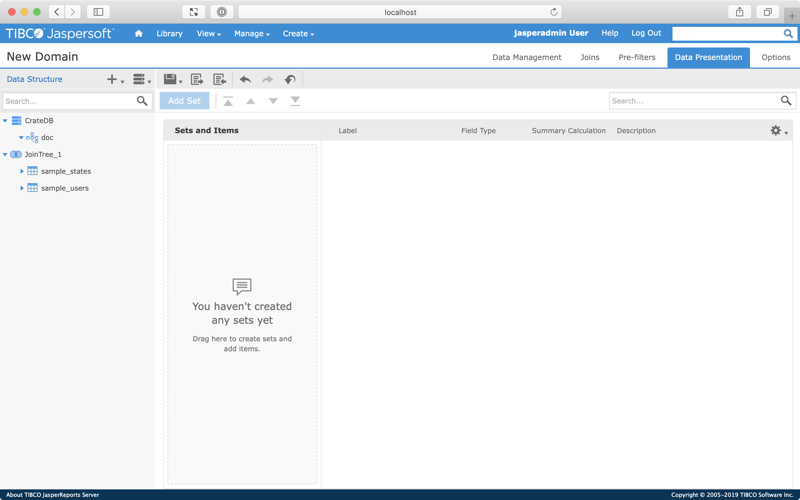Viewport: 800px width, 500px height.
Task: Open About TIBCO JasperReports Server link
Action: click(53, 495)
